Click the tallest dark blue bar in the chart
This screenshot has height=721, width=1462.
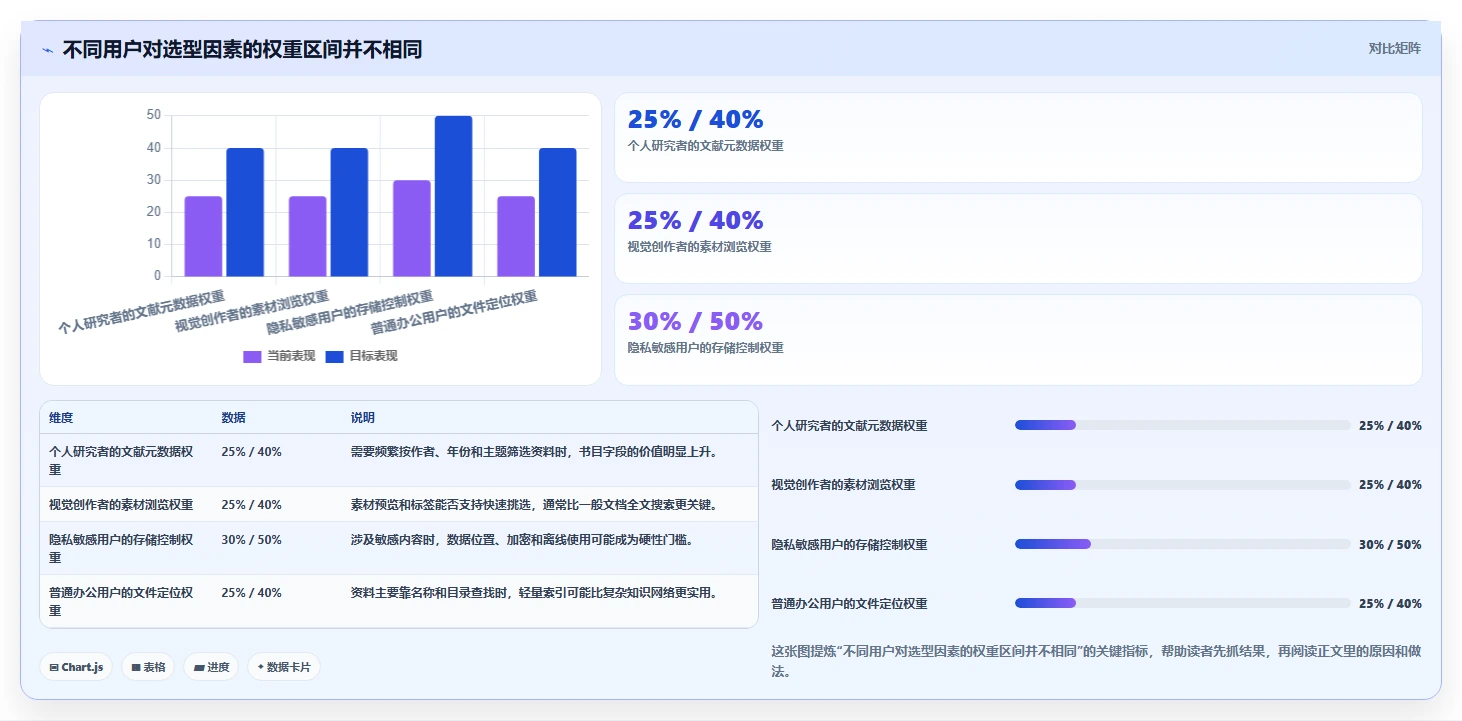tap(453, 196)
